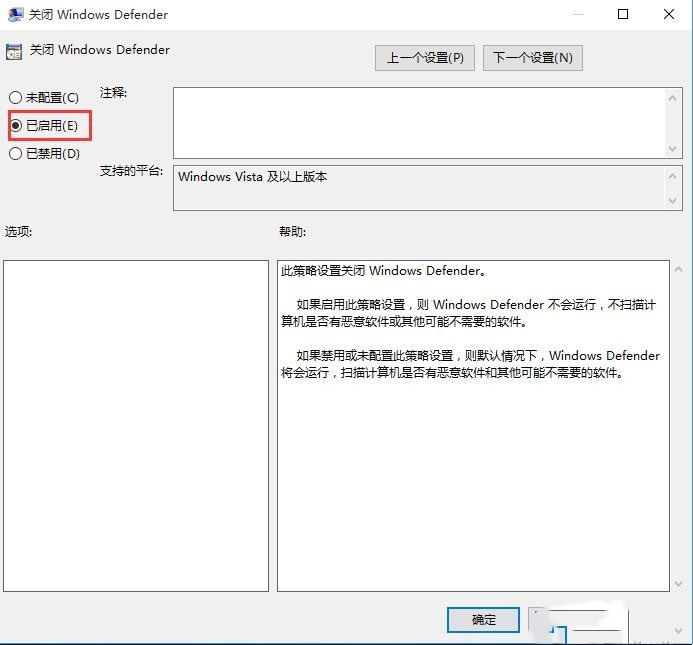Click into the 注释 comment text box
The height and width of the screenshot is (645, 693).
click(420, 123)
